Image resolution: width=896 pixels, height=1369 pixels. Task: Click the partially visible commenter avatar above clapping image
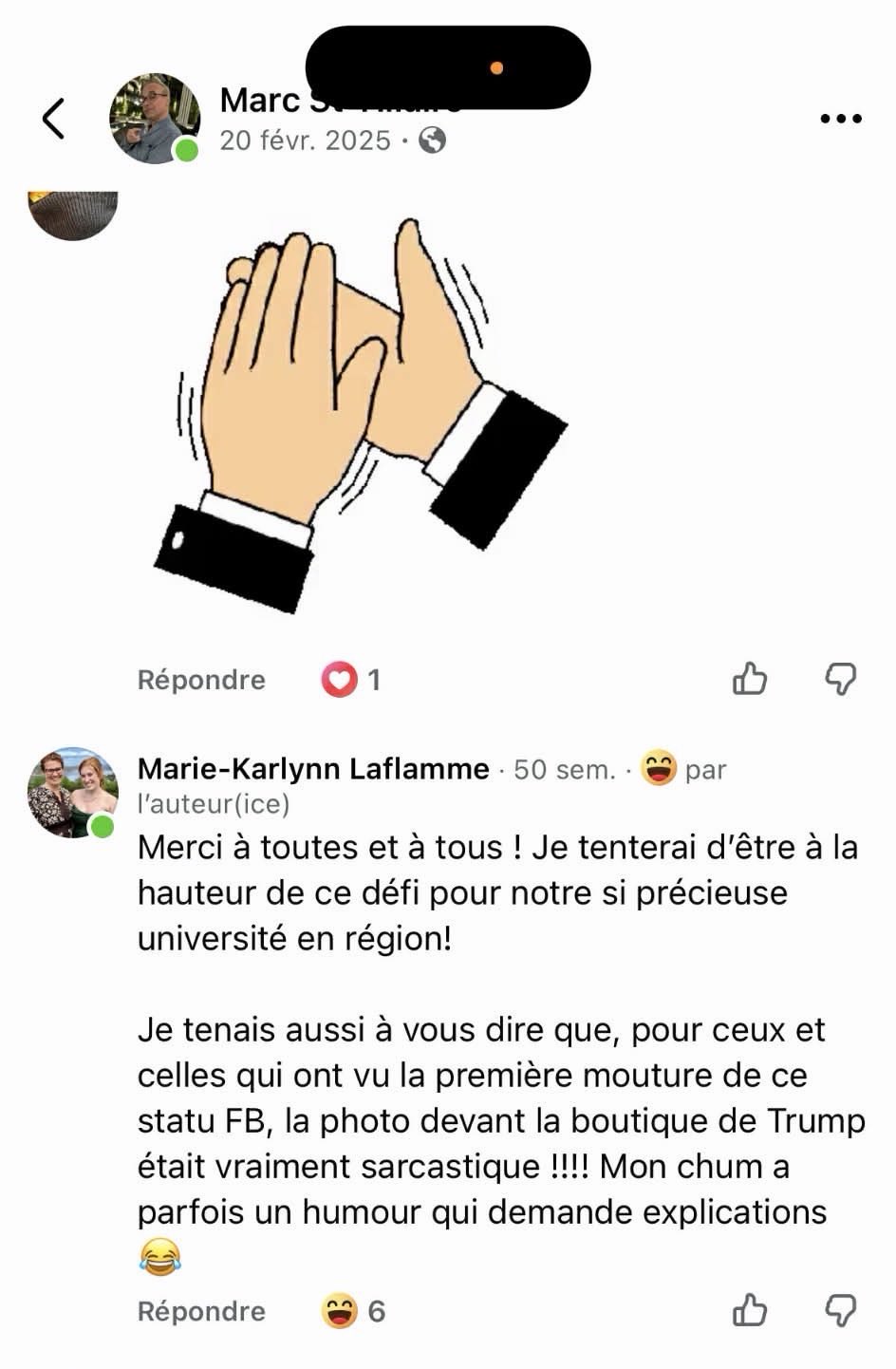coord(73,213)
